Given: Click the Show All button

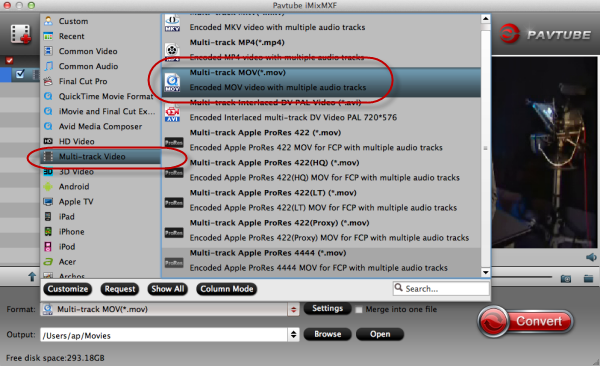Looking at the screenshot, I should point(168,289).
